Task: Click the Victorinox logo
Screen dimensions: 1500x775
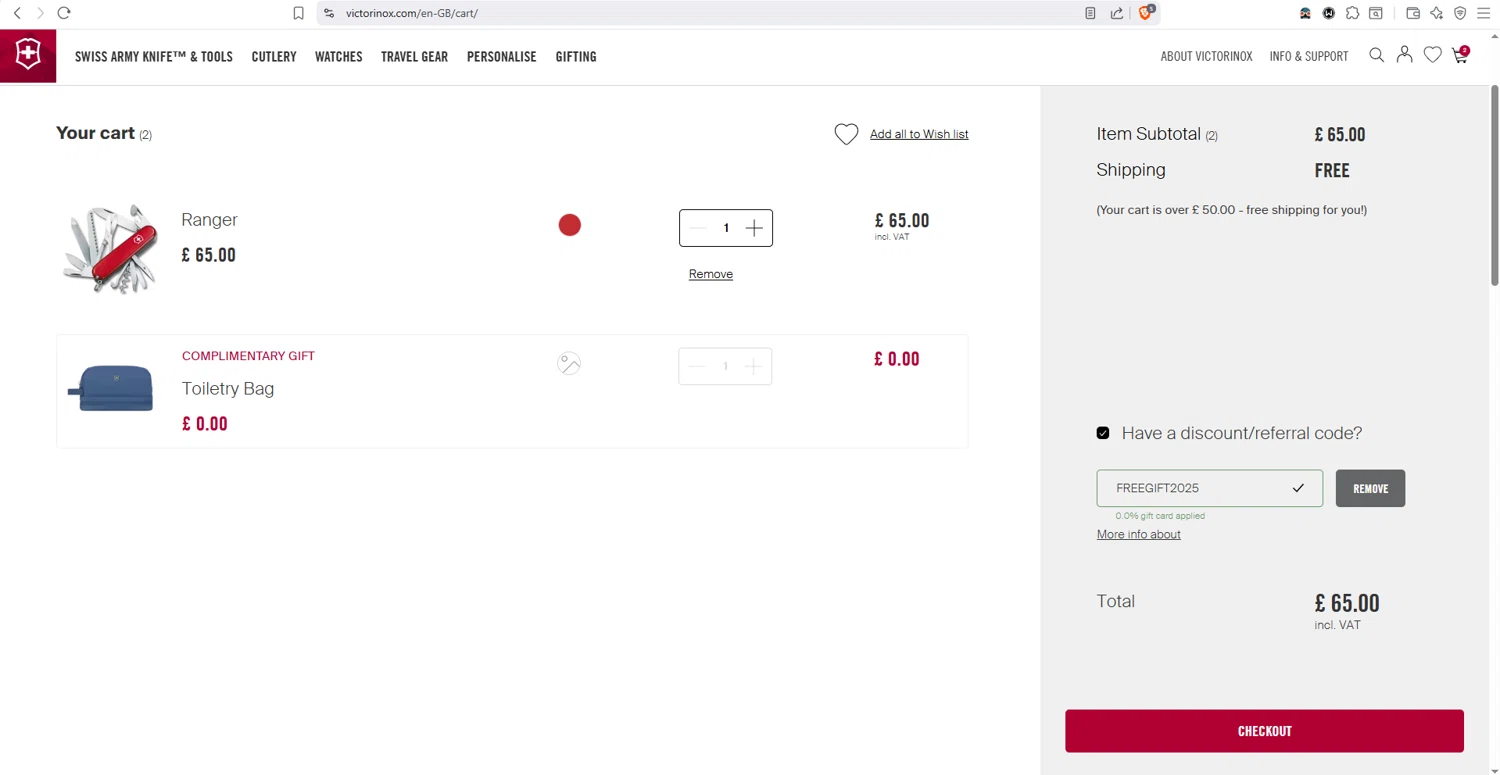Action: coord(28,55)
